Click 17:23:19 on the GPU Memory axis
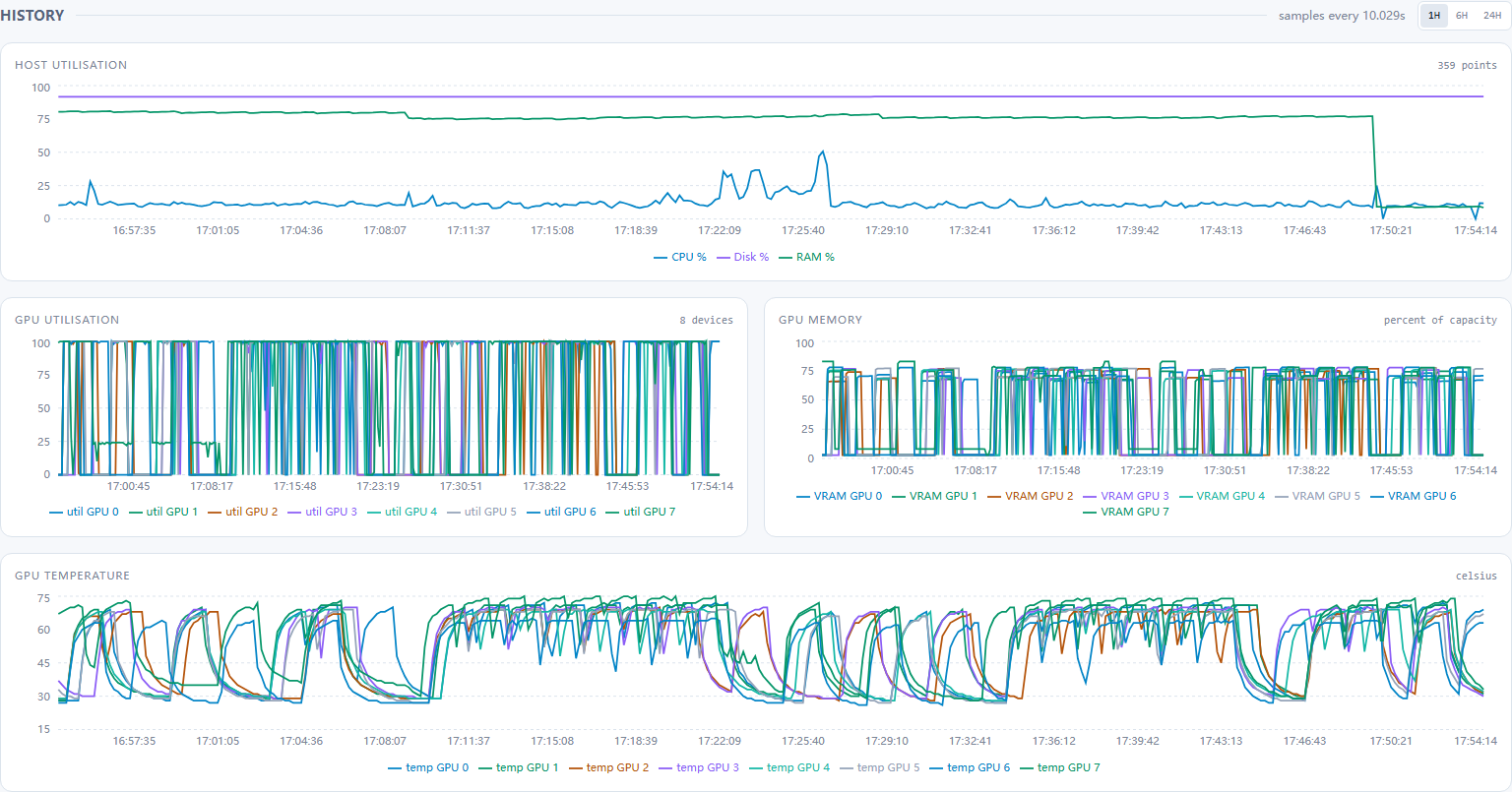 pos(1142,470)
